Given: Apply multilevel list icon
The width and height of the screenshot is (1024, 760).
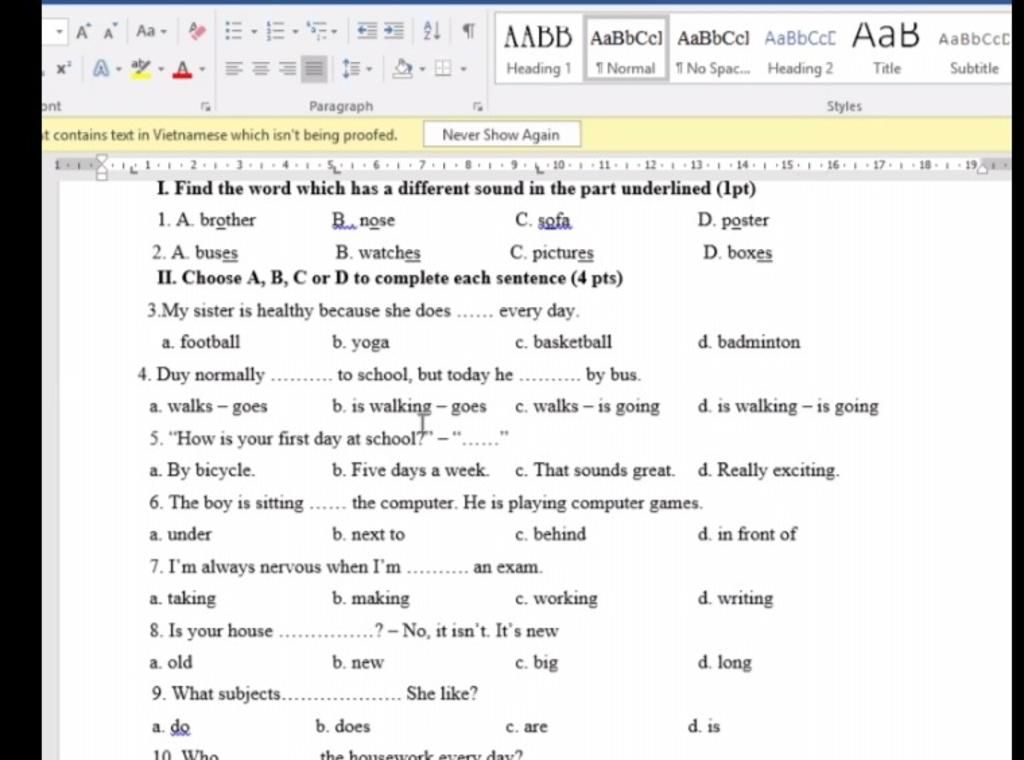Looking at the screenshot, I should 317,31.
